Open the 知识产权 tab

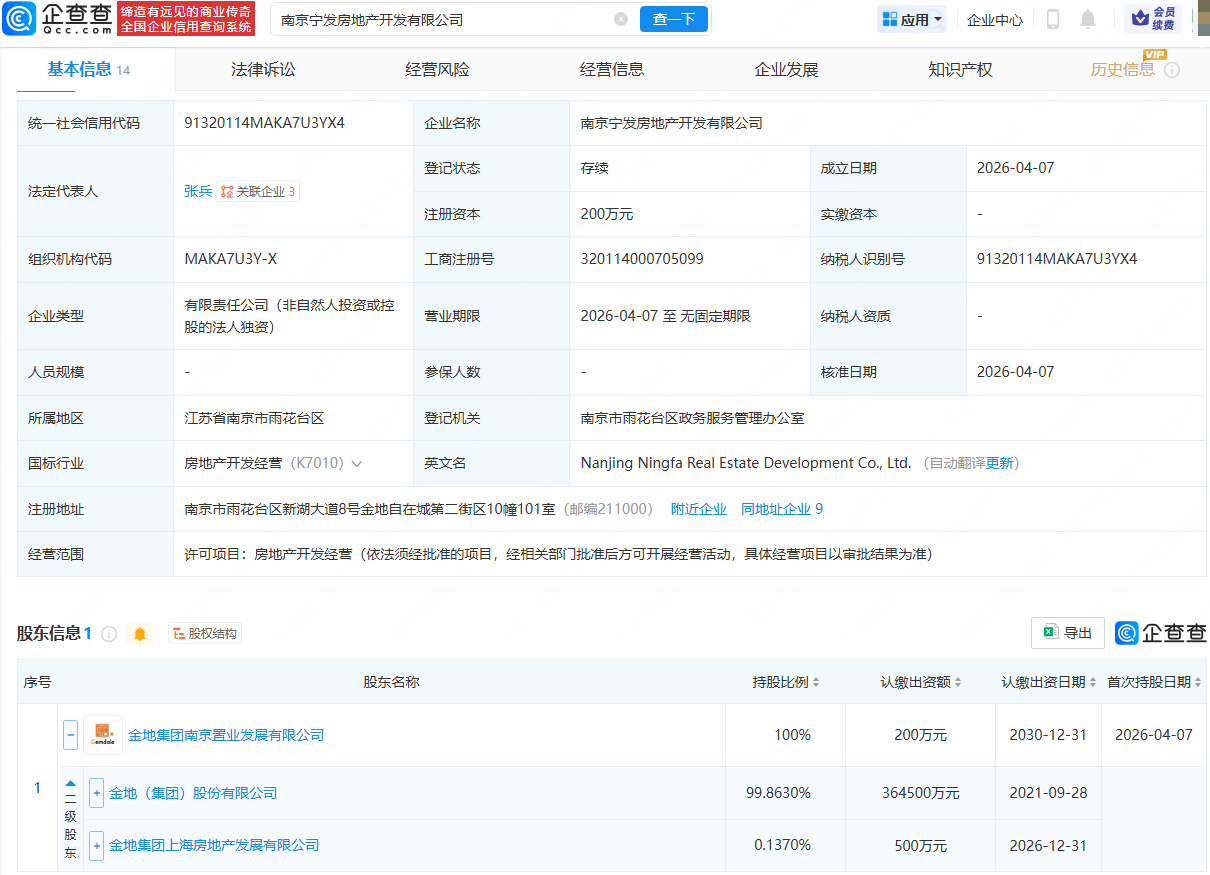[x=959, y=69]
